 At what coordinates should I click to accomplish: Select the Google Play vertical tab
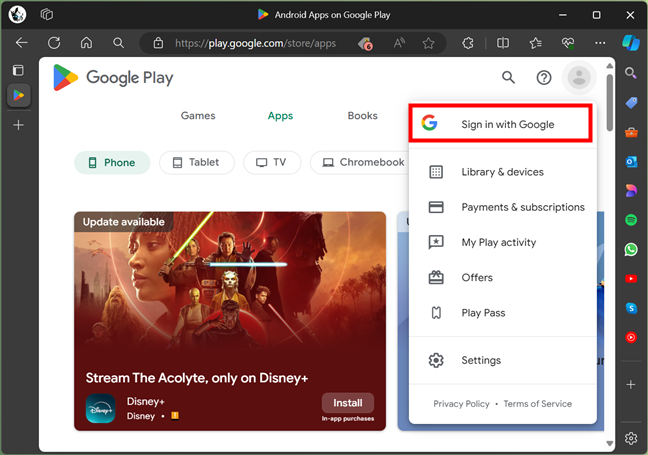(19, 95)
